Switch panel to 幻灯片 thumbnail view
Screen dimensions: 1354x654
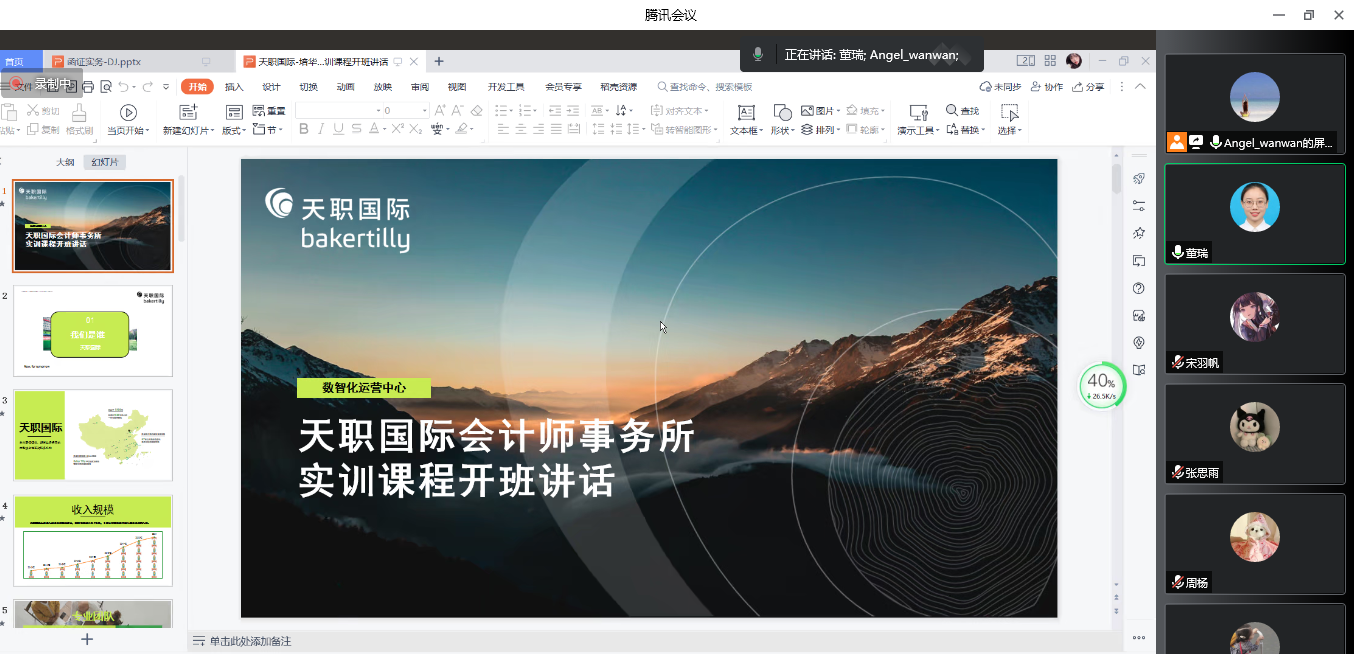pyautogui.click(x=104, y=162)
